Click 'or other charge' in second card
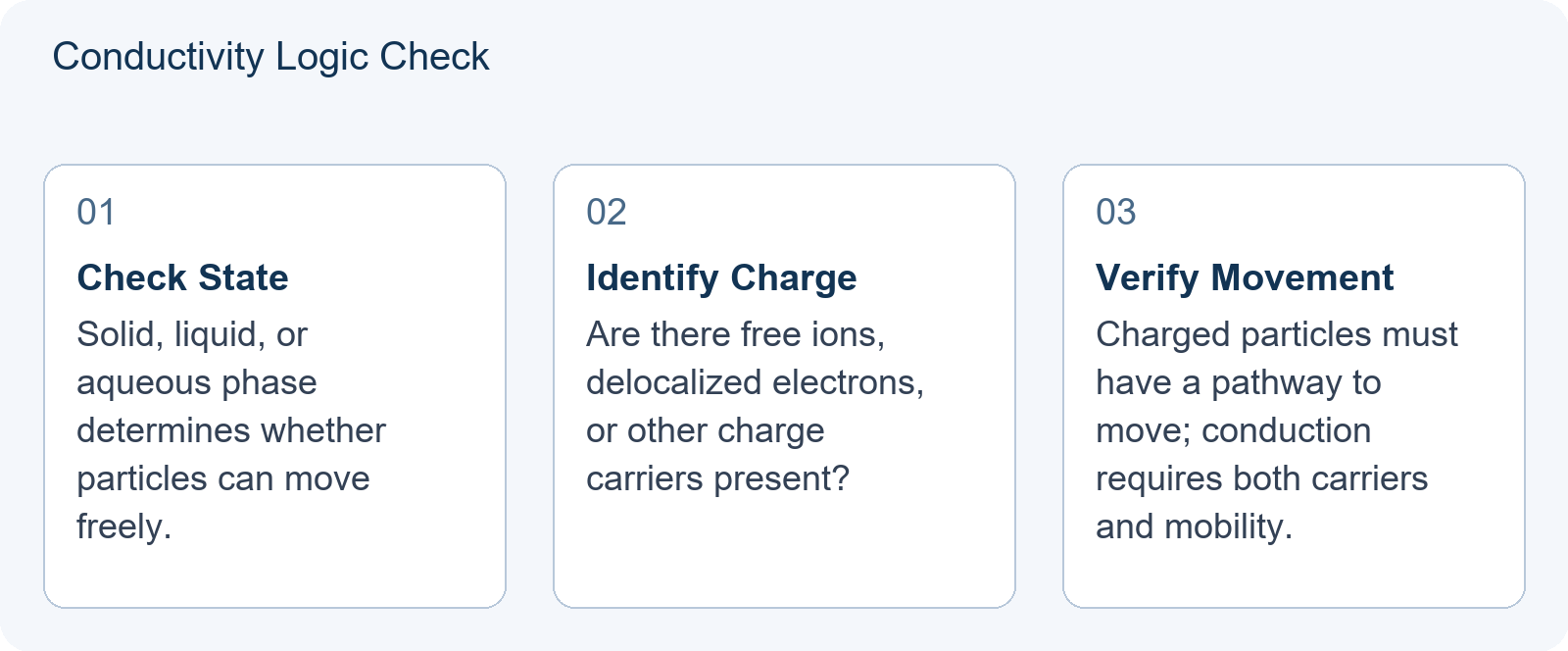 coord(706,430)
